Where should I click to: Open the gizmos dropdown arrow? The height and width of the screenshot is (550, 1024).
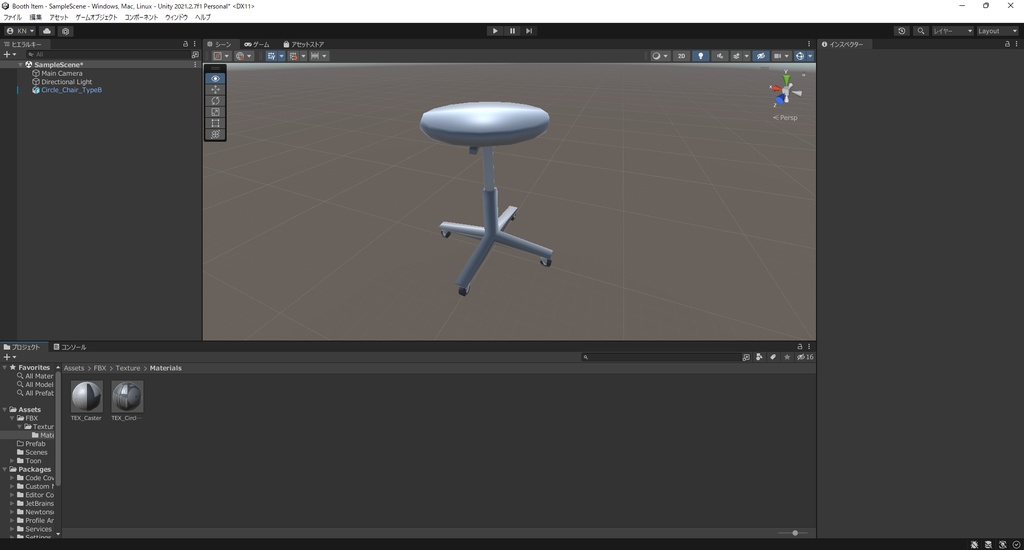810,56
